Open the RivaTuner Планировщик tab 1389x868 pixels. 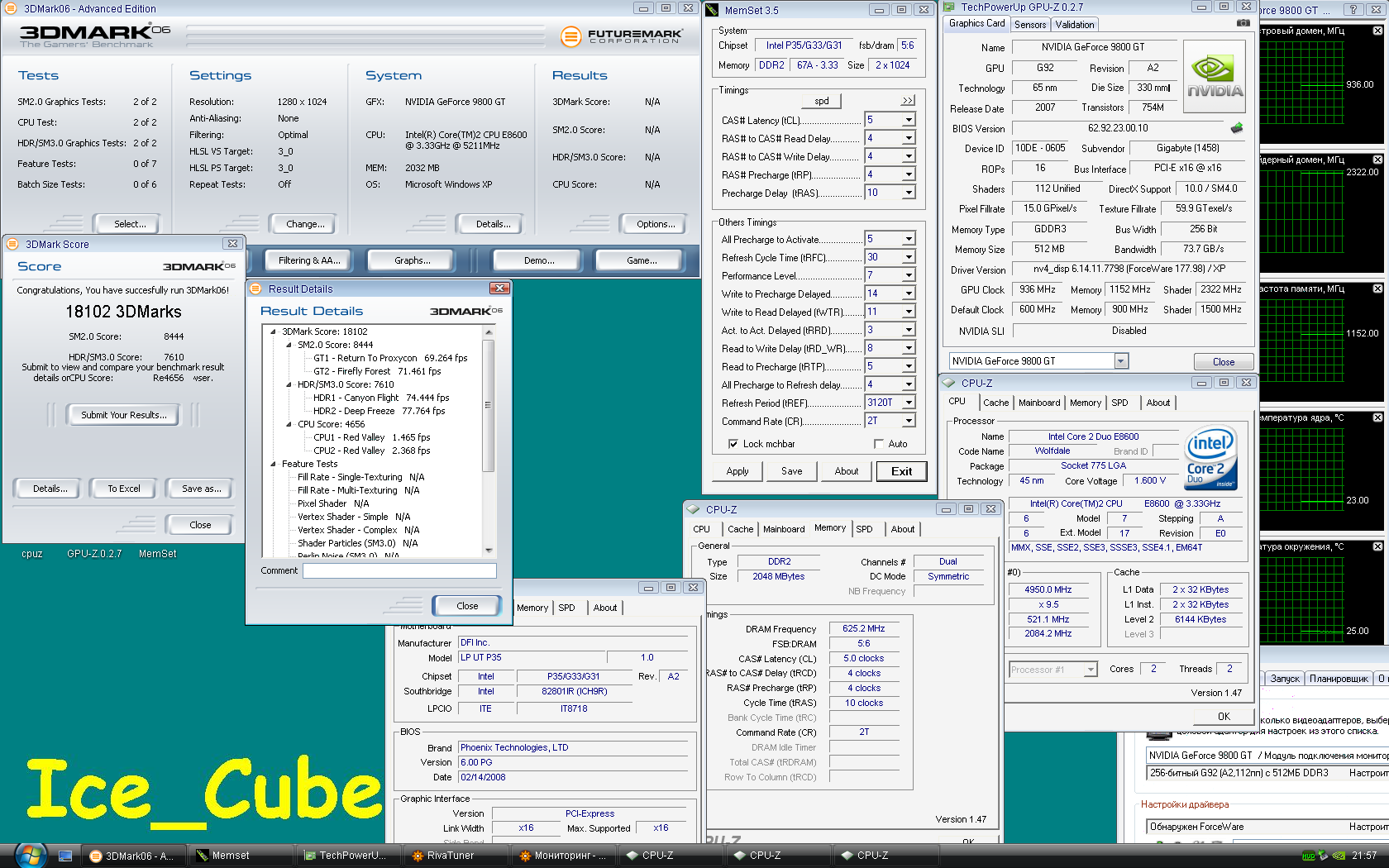click(x=1339, y=679)
